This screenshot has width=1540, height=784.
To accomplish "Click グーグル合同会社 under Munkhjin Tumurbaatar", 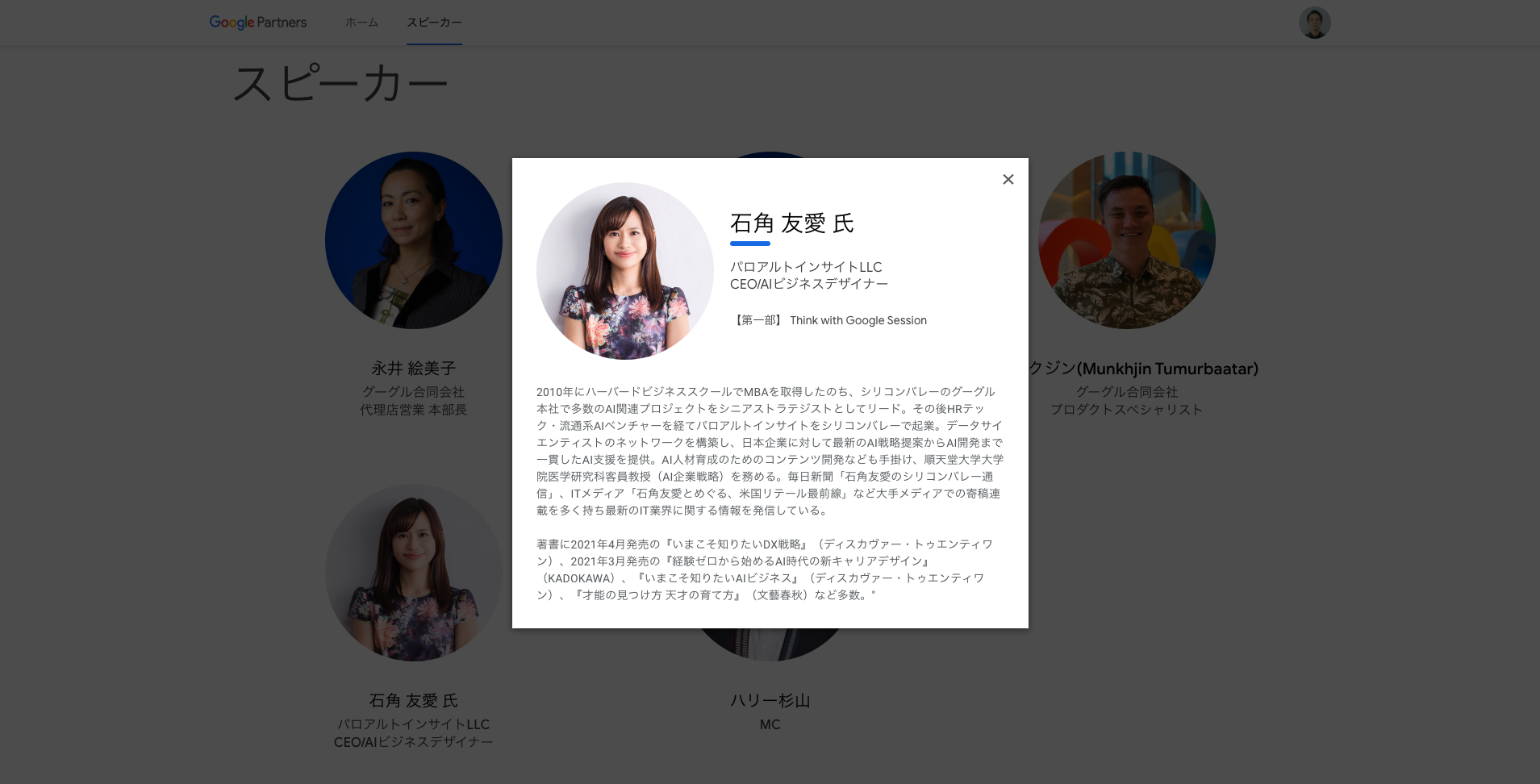I will click(x=1127, y=392).
